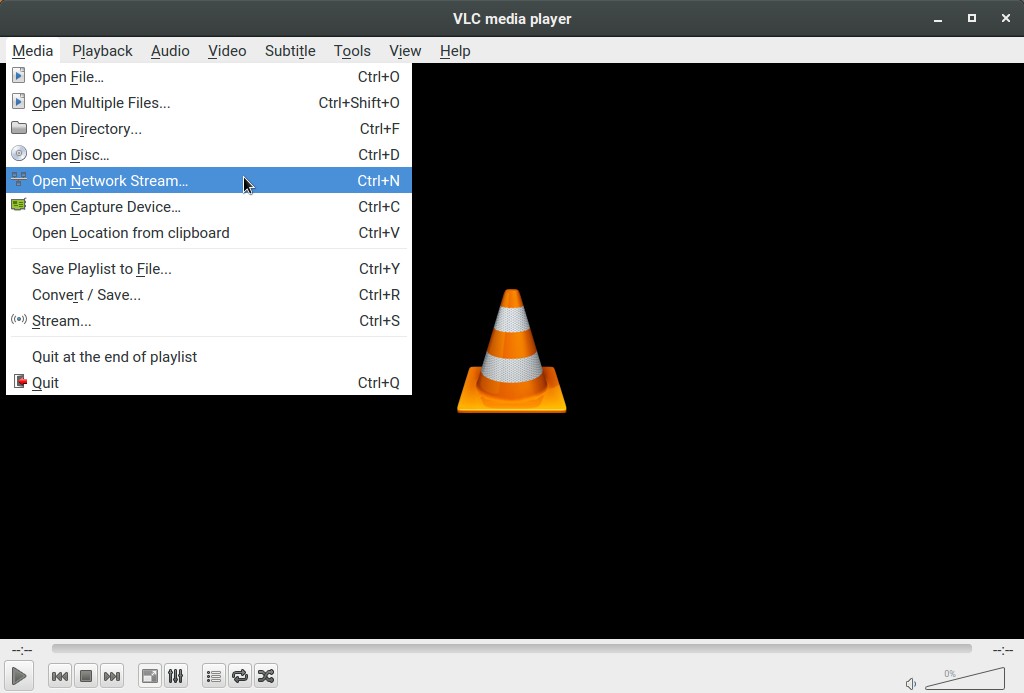Select Quit at the end of playlist
This screenshot has width=1024, height=693.
(114, 357)
